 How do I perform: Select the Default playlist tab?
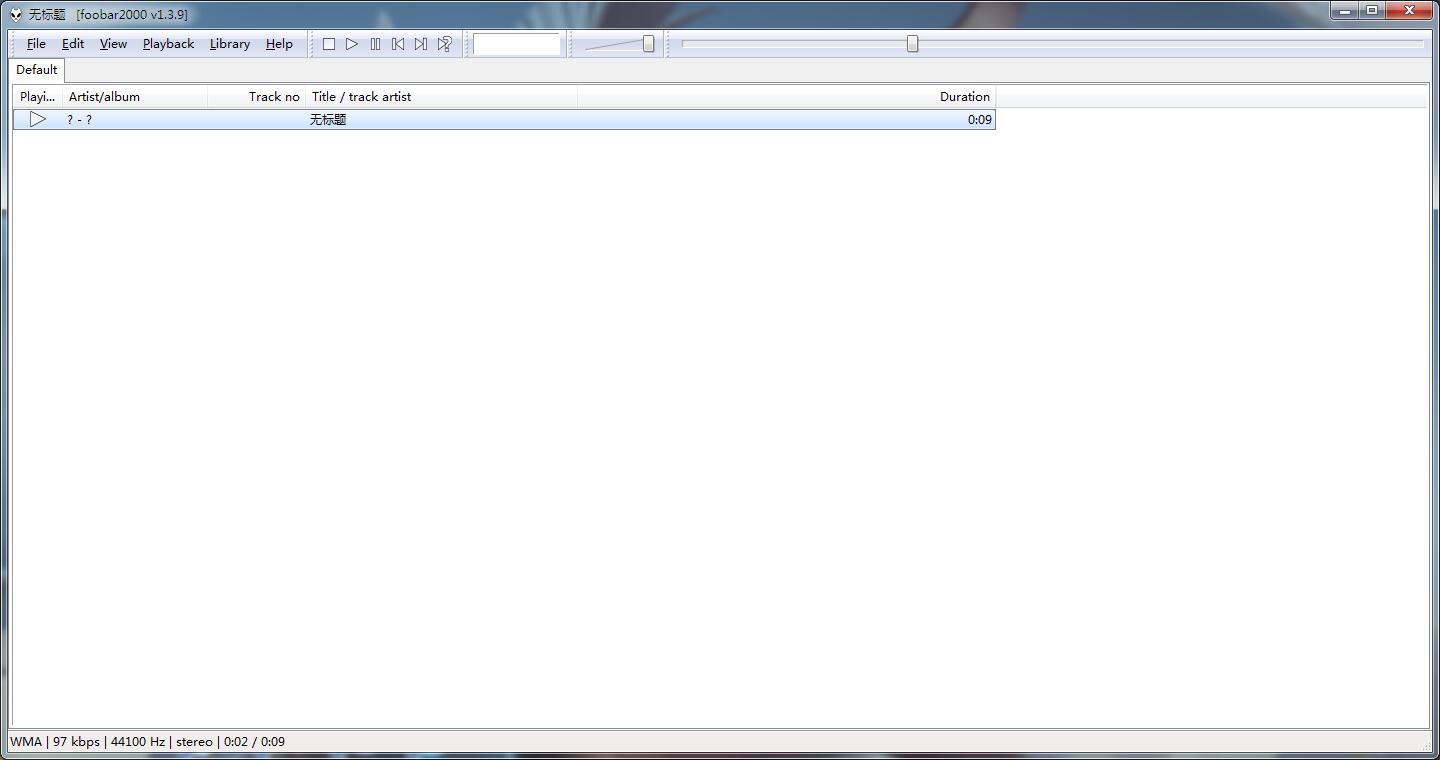pyautogui.click(x=37, y=70)
